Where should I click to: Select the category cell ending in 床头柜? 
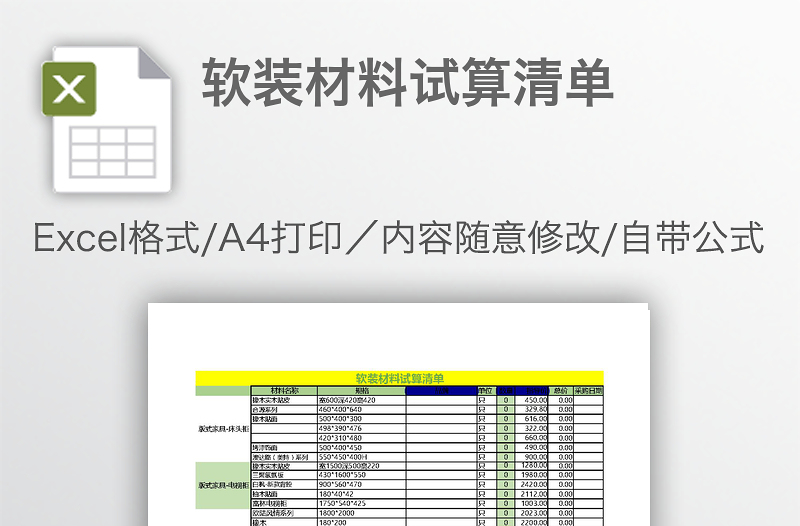pyautogui.click(x=223, y=429)
